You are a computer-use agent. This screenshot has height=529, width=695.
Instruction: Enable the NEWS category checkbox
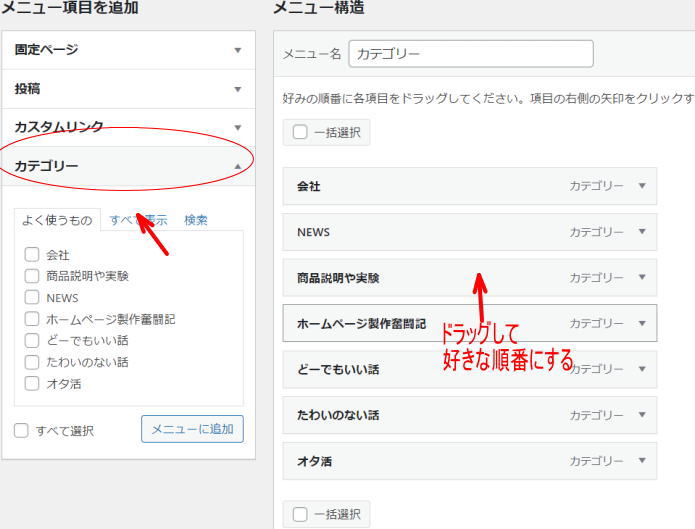(x=33, y=298)
